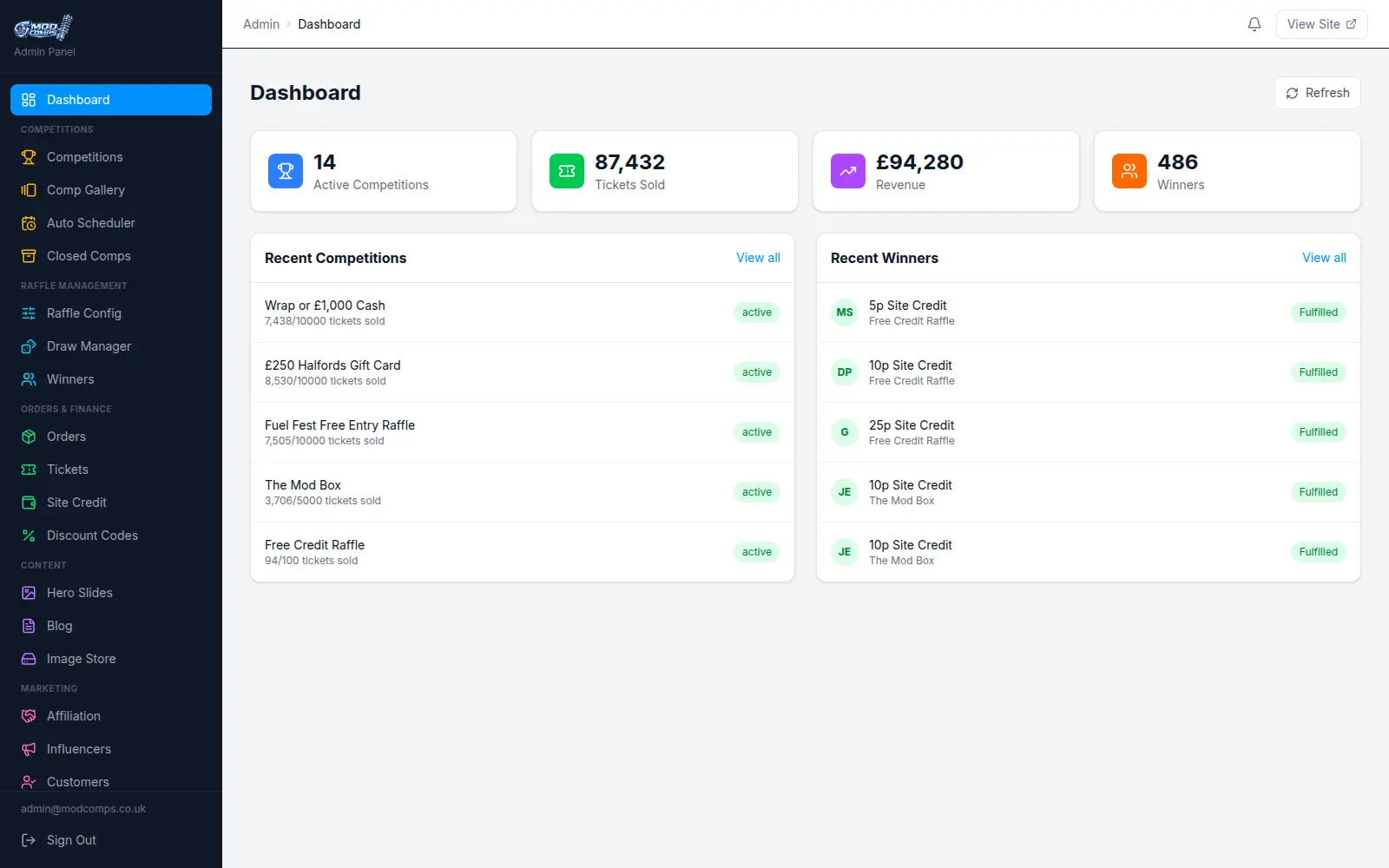Go to Comp Gallery page
Image resolution: width=1389 pixels, height=868 pixels.
point(111,190)
